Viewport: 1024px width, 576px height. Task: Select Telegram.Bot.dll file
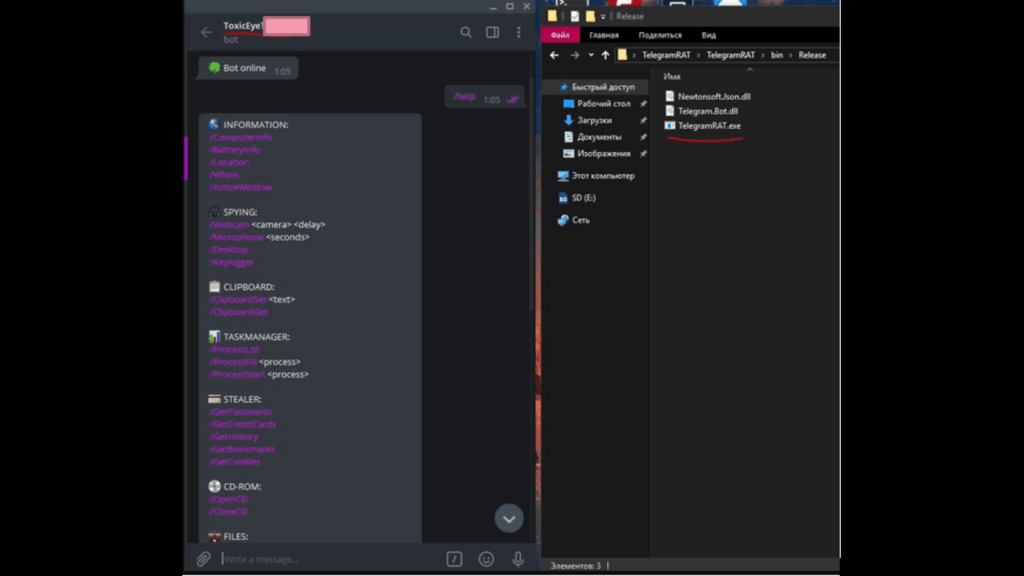pyautogui.click(x=701, y=111)
